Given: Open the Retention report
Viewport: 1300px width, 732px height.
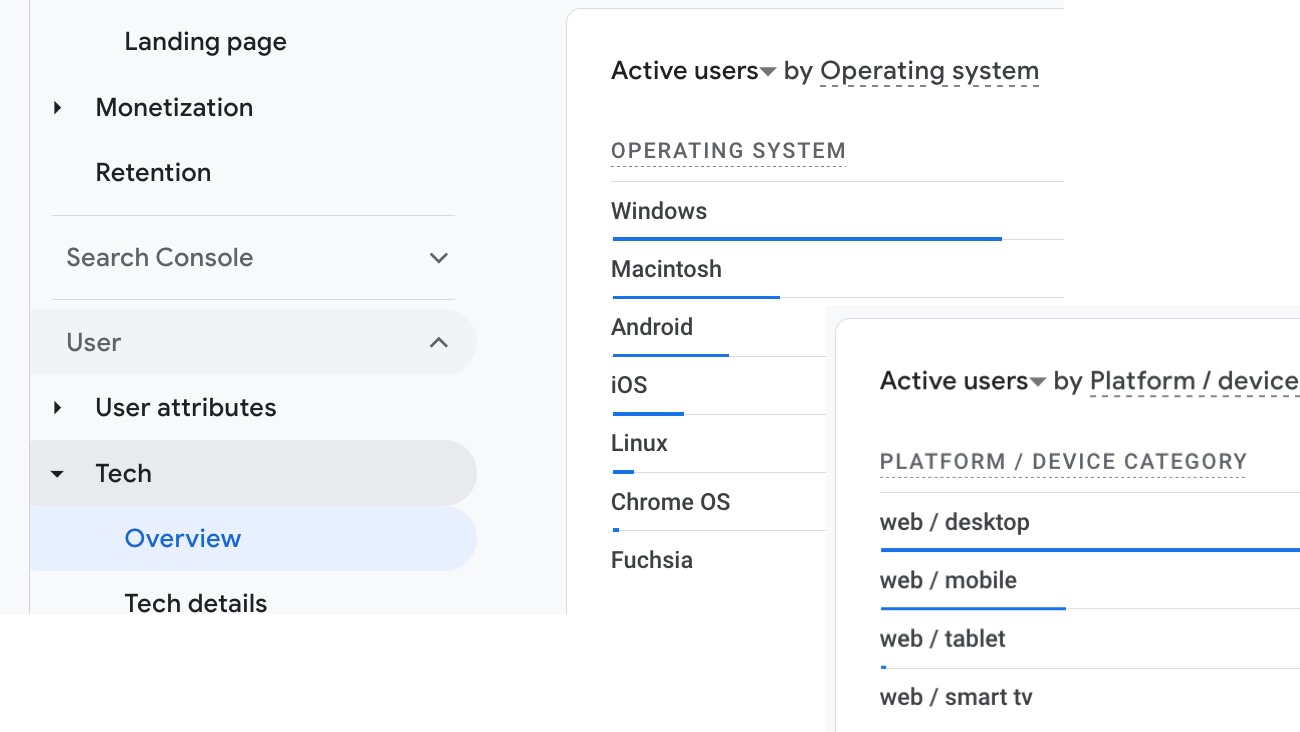Looking at the screenshot, I should (x=153, y=172).
